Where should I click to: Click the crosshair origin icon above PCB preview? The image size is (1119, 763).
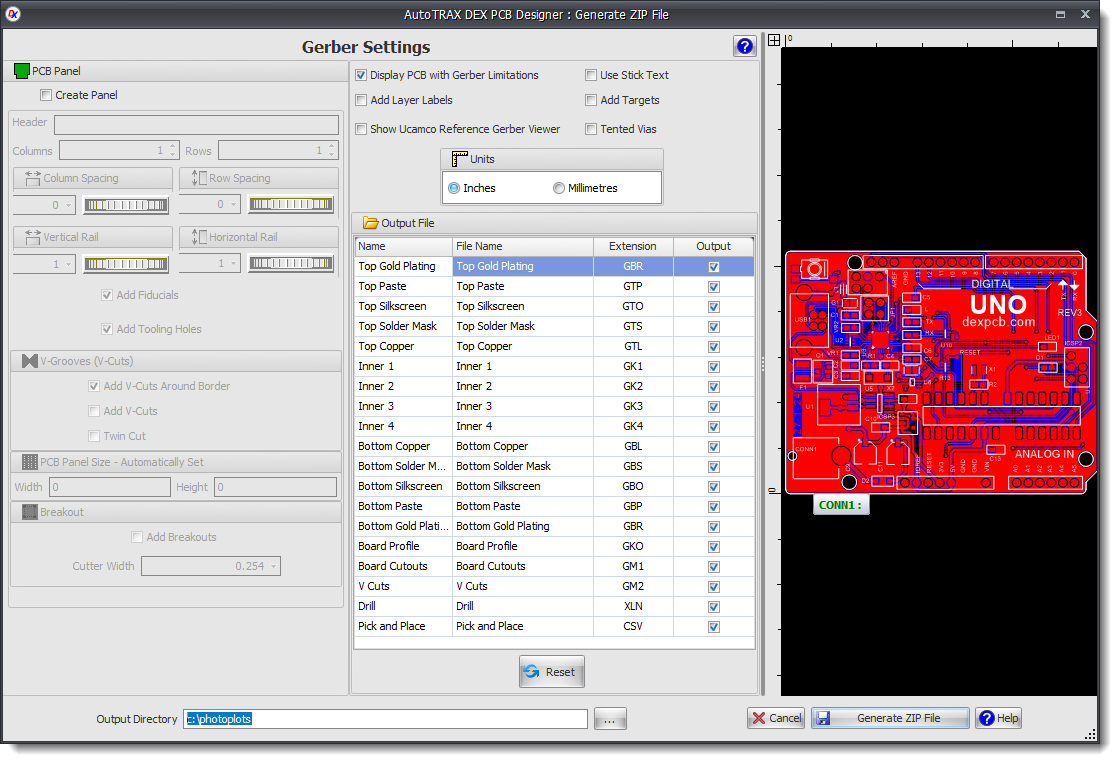[774, 40]
